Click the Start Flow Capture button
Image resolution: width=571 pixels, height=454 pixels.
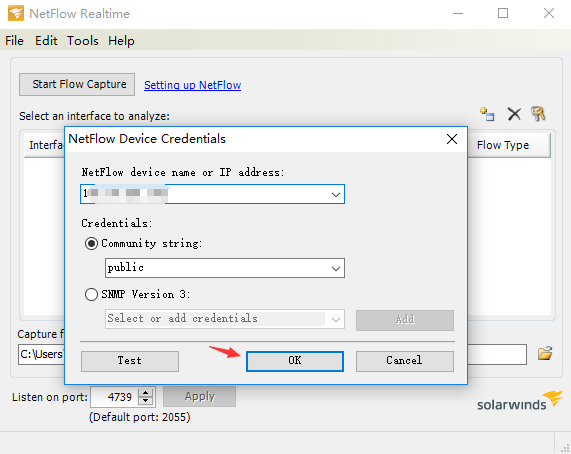coord(77,84)
